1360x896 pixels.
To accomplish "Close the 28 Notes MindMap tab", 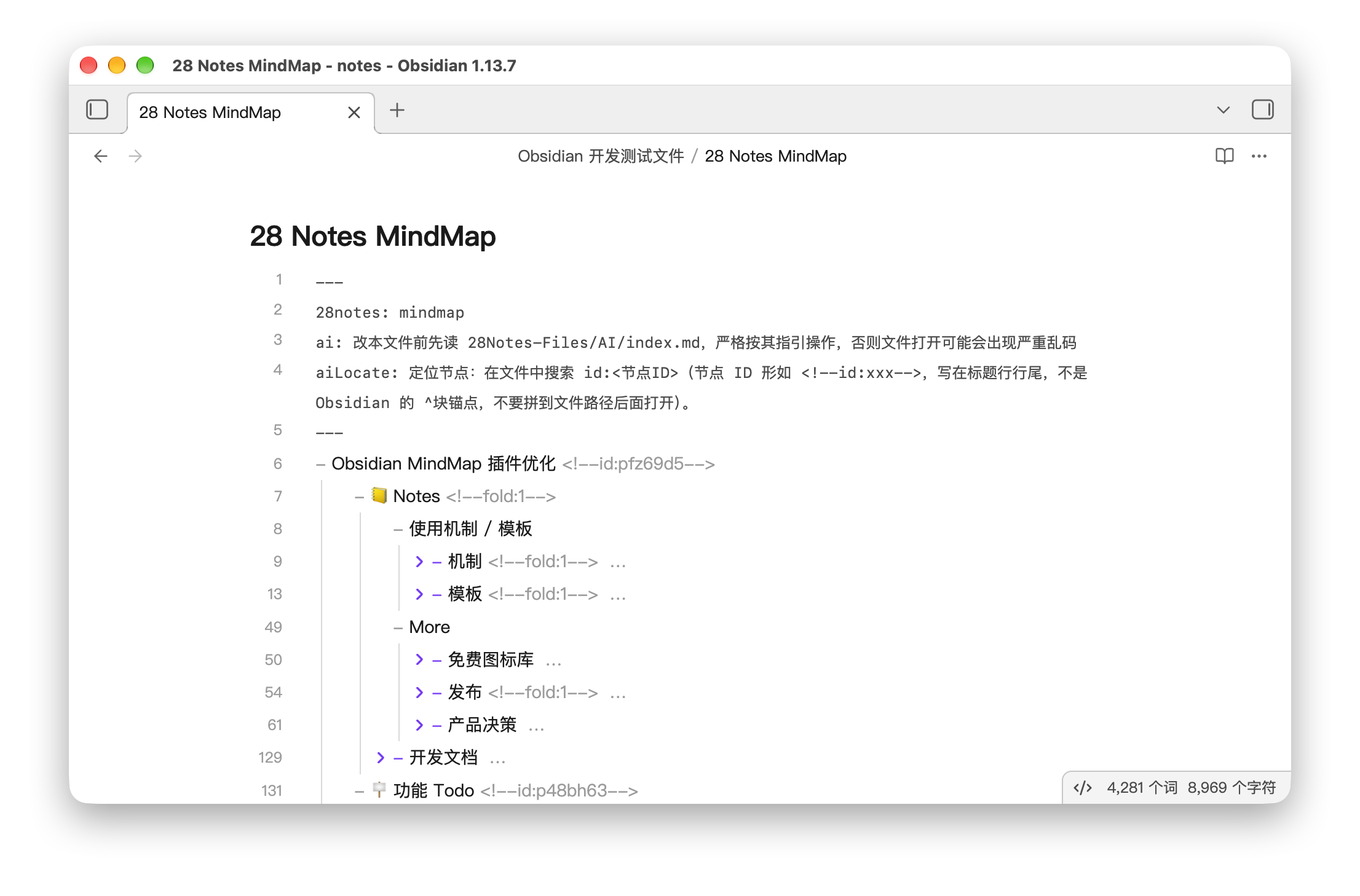I will [x=354, y=112].
